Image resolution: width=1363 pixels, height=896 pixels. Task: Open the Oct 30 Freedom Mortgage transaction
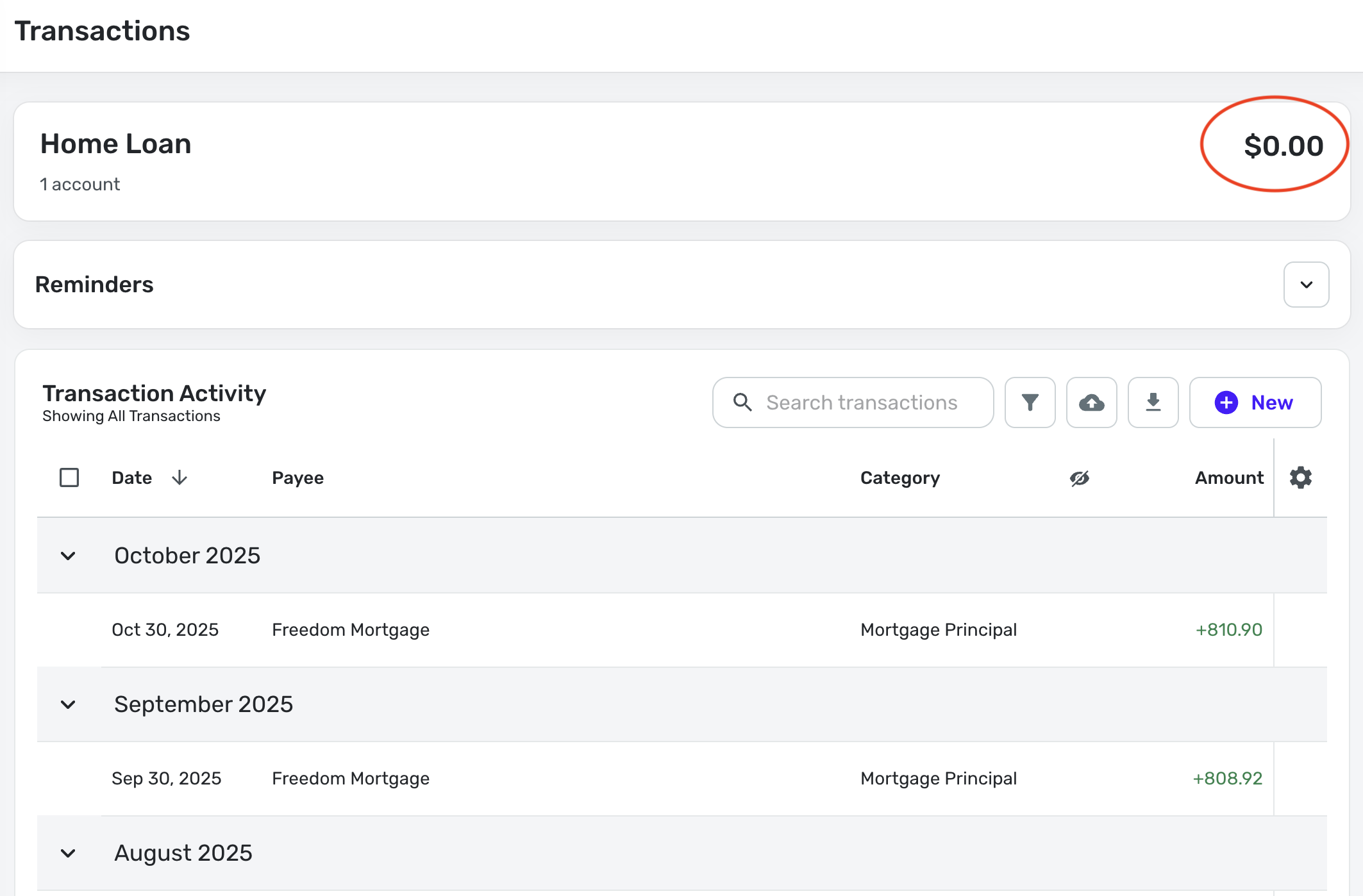coord(351,630)
